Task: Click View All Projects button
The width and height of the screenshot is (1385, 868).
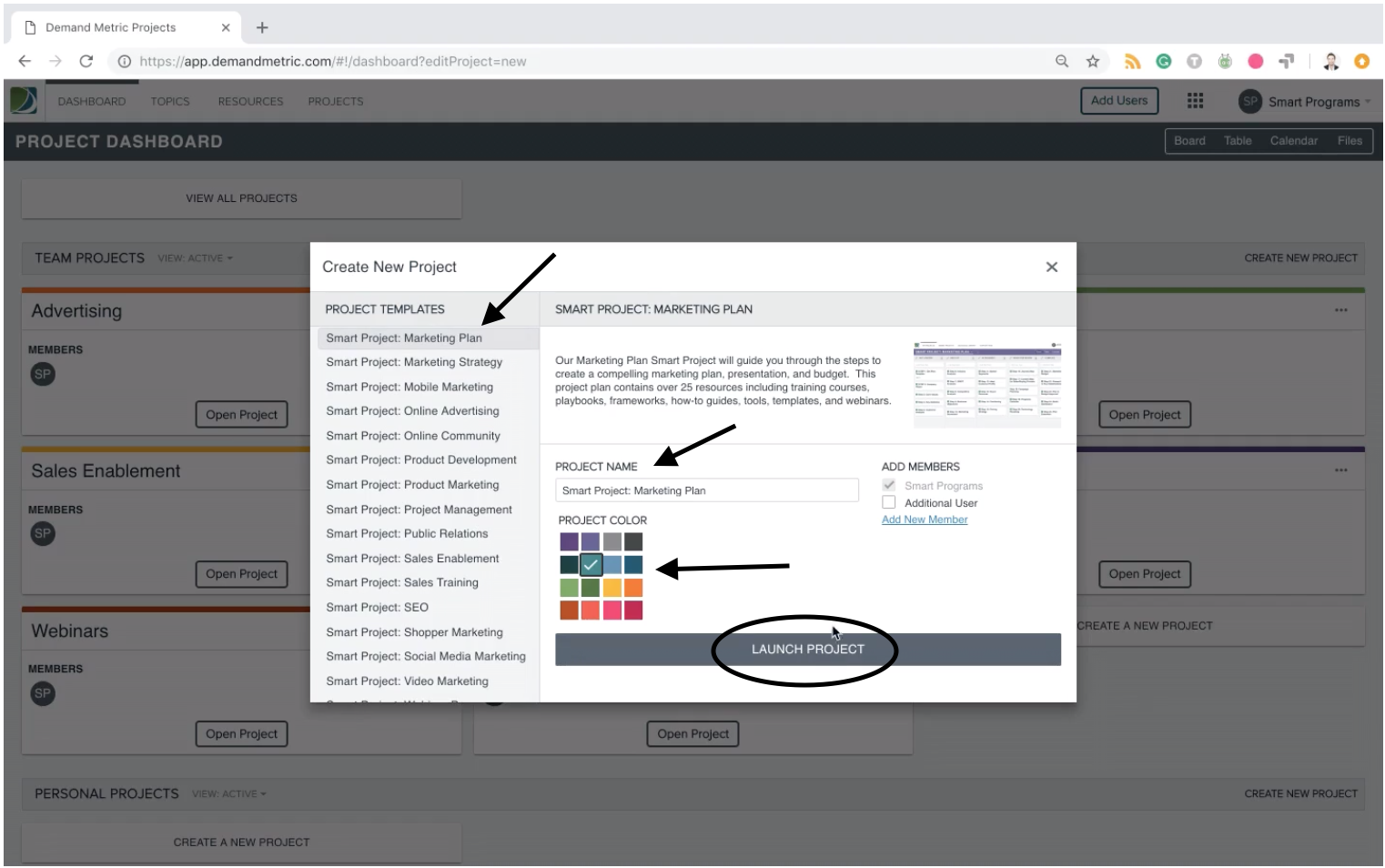Action: [x=241, y=198]
